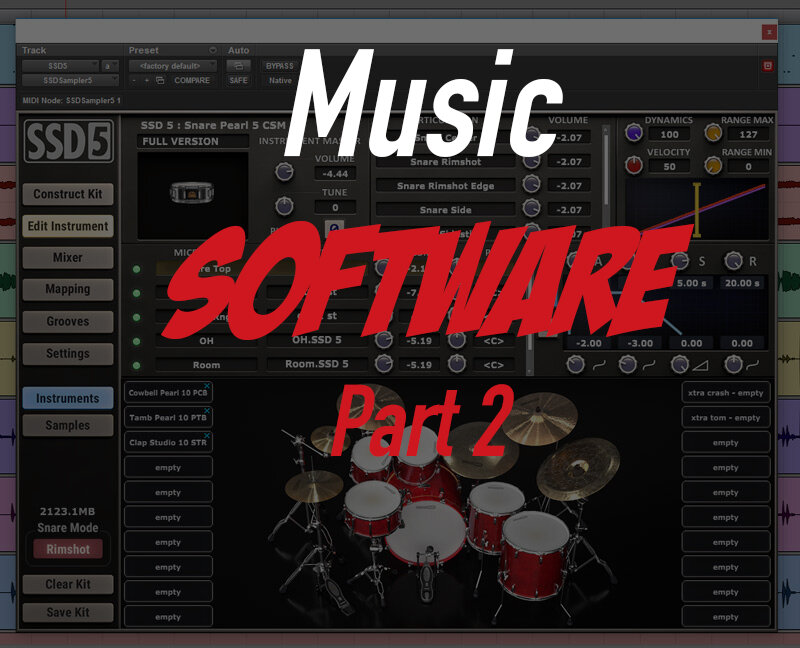Screen dimensions: 800x648
Task: Click the Range Max orange knob
Action: (713, 133)
